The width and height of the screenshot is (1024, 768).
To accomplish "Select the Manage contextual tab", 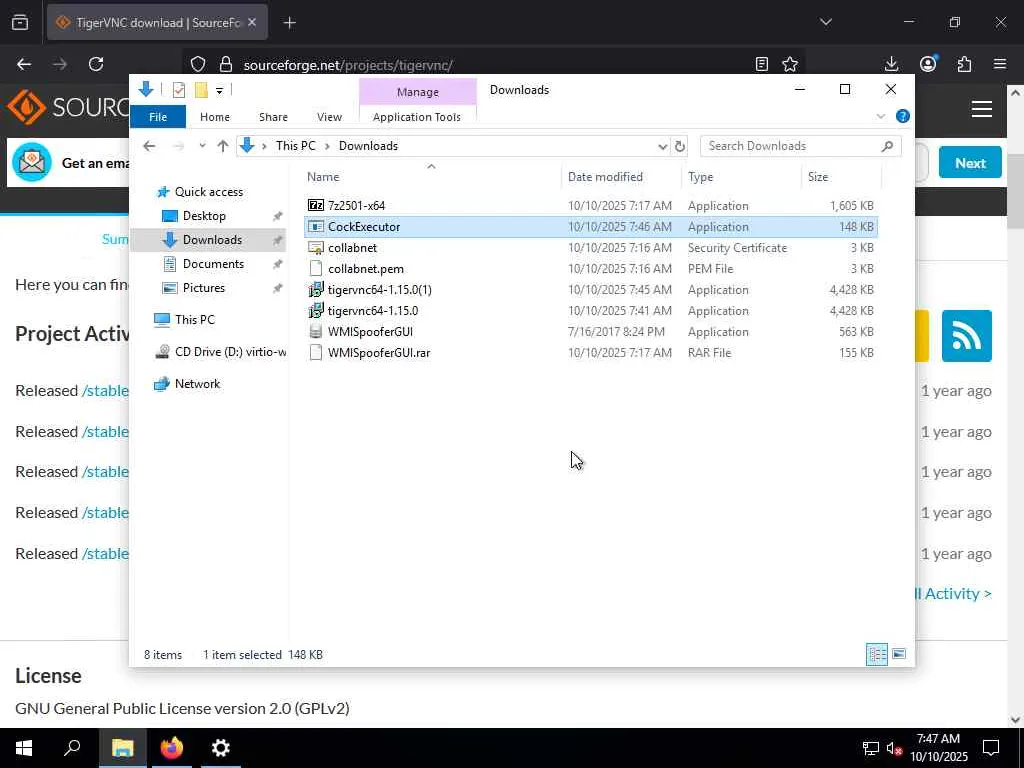I will coord(418,92).
